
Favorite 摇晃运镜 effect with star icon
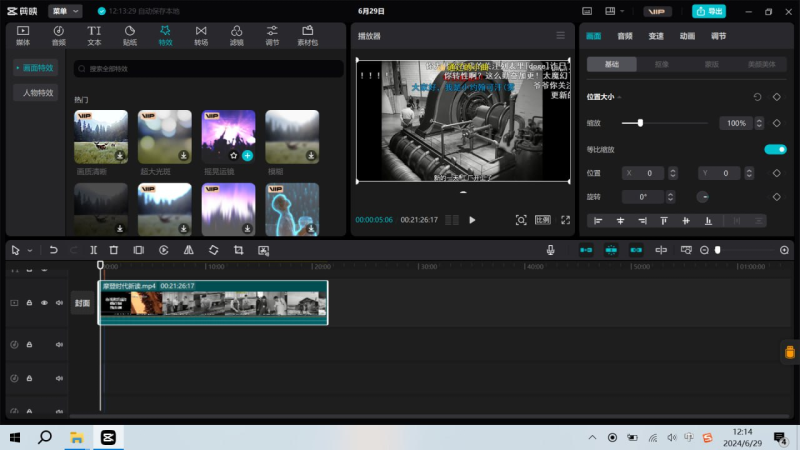click(234, 156)
